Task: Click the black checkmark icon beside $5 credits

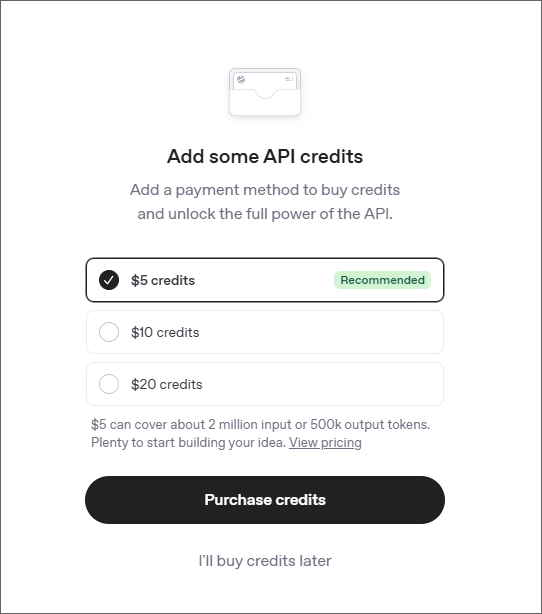Action: click(109, 280)
